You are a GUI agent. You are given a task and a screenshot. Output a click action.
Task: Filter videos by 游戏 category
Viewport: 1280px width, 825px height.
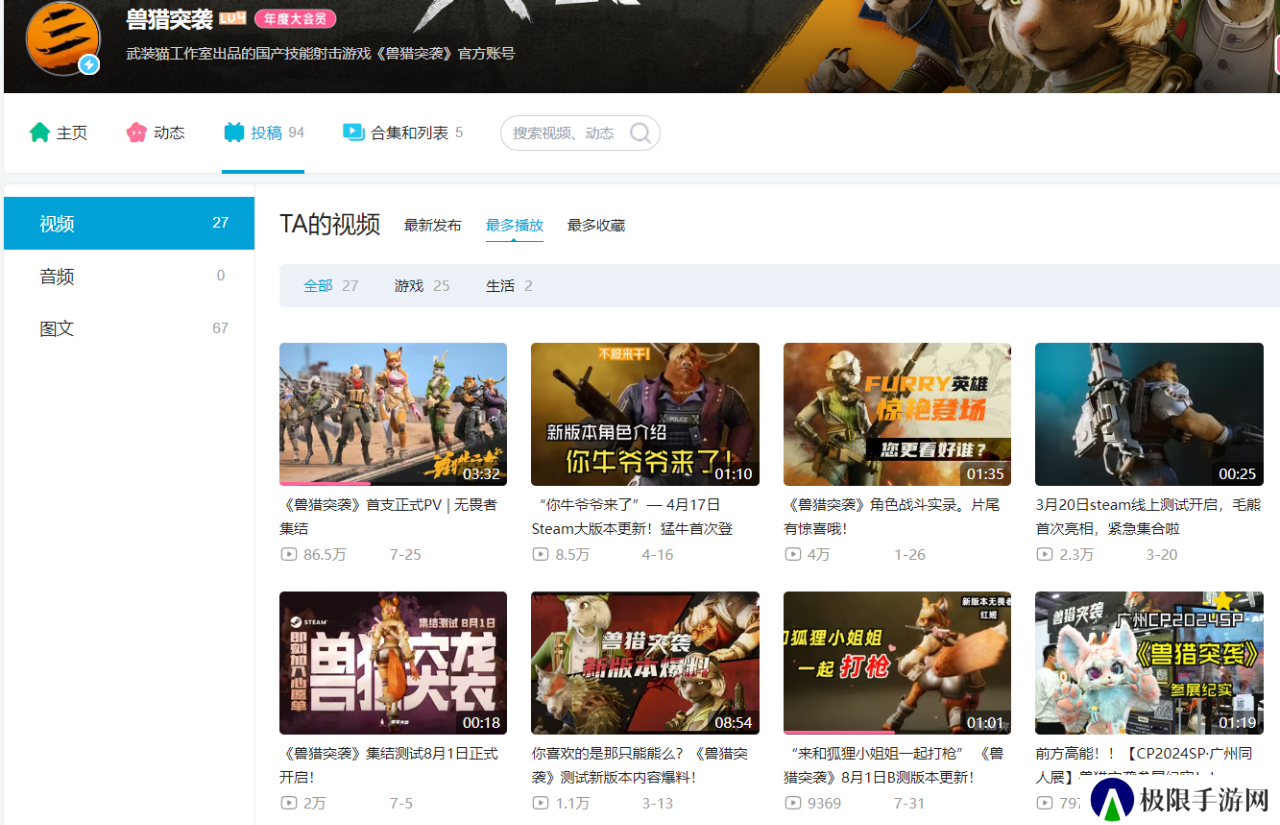422,286
